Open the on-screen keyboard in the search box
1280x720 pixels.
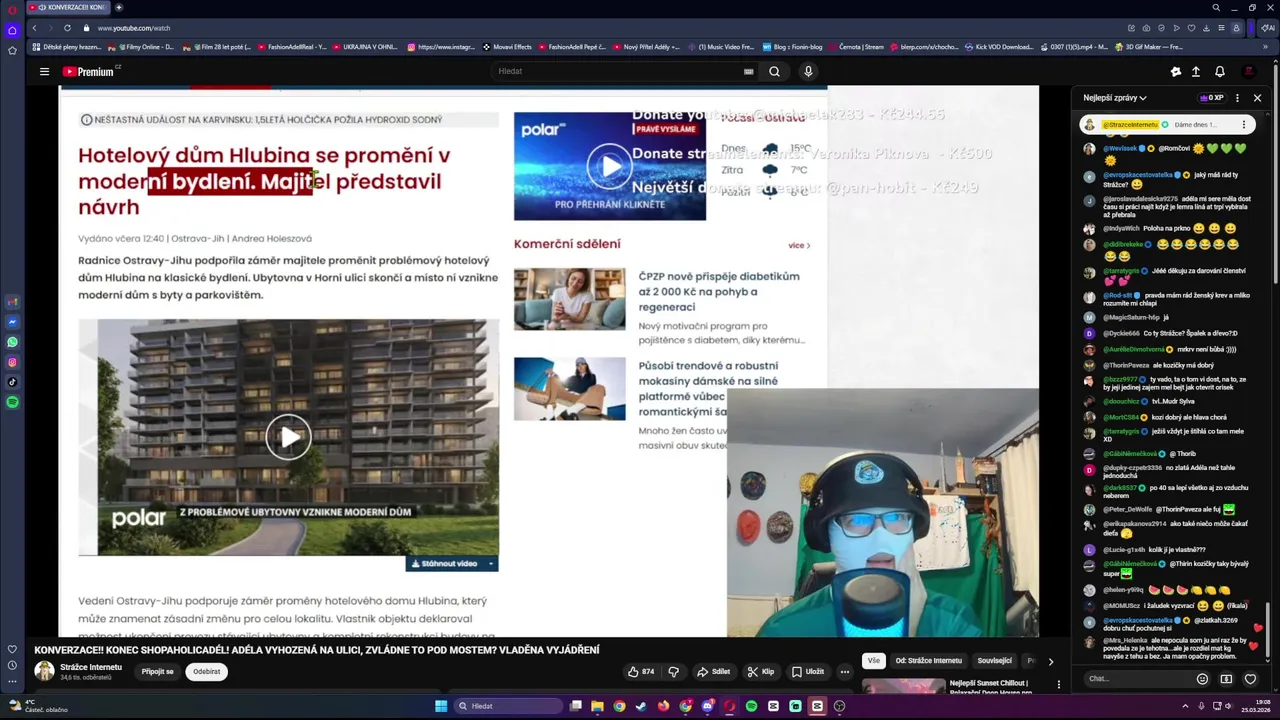coord(748,71)
